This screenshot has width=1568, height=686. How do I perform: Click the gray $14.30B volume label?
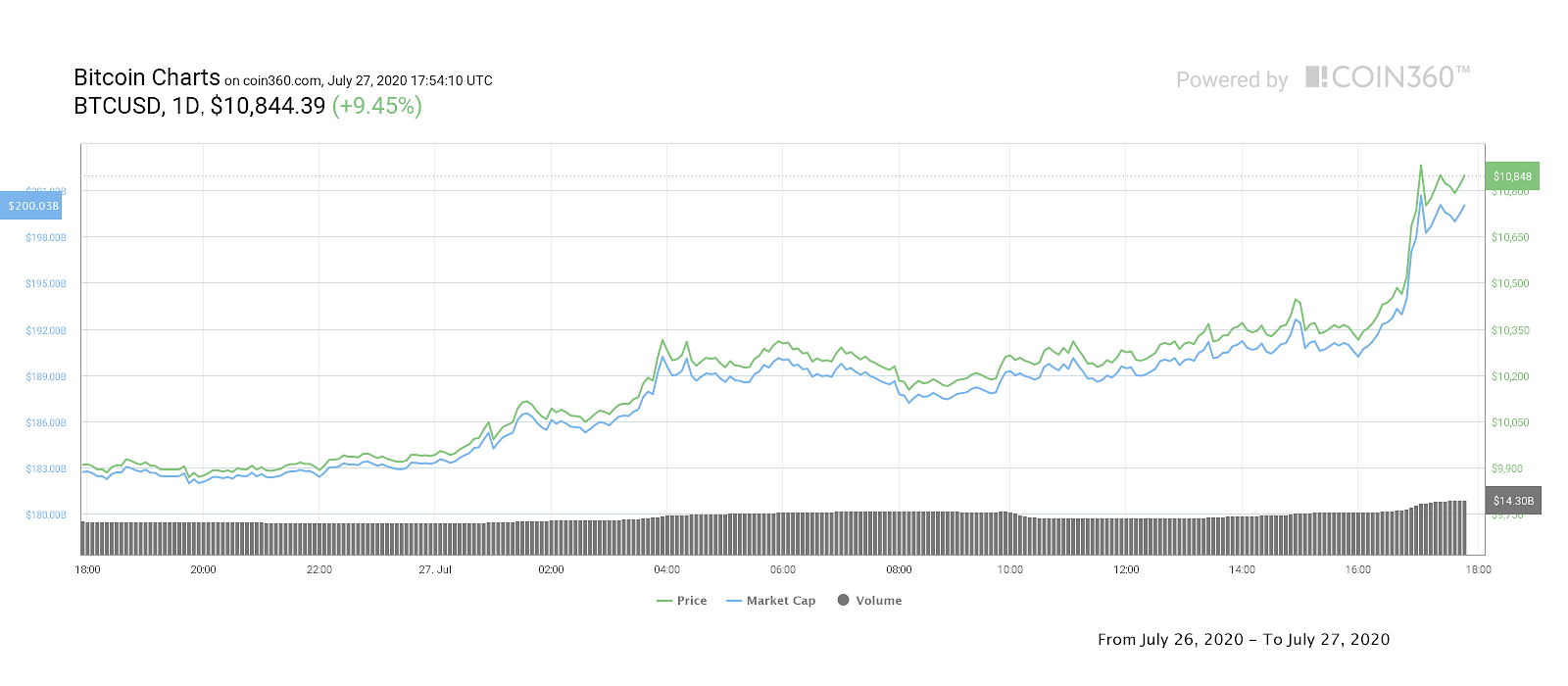pyautogui.click(x=1513, y=501)
